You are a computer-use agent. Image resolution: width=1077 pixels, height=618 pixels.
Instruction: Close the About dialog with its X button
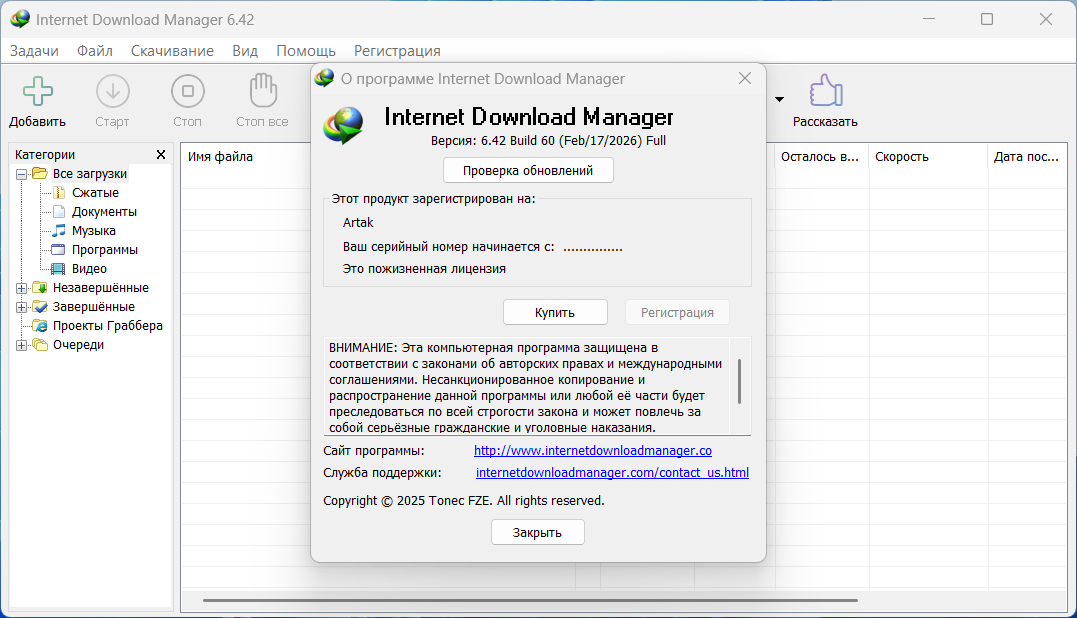point(745,78)
